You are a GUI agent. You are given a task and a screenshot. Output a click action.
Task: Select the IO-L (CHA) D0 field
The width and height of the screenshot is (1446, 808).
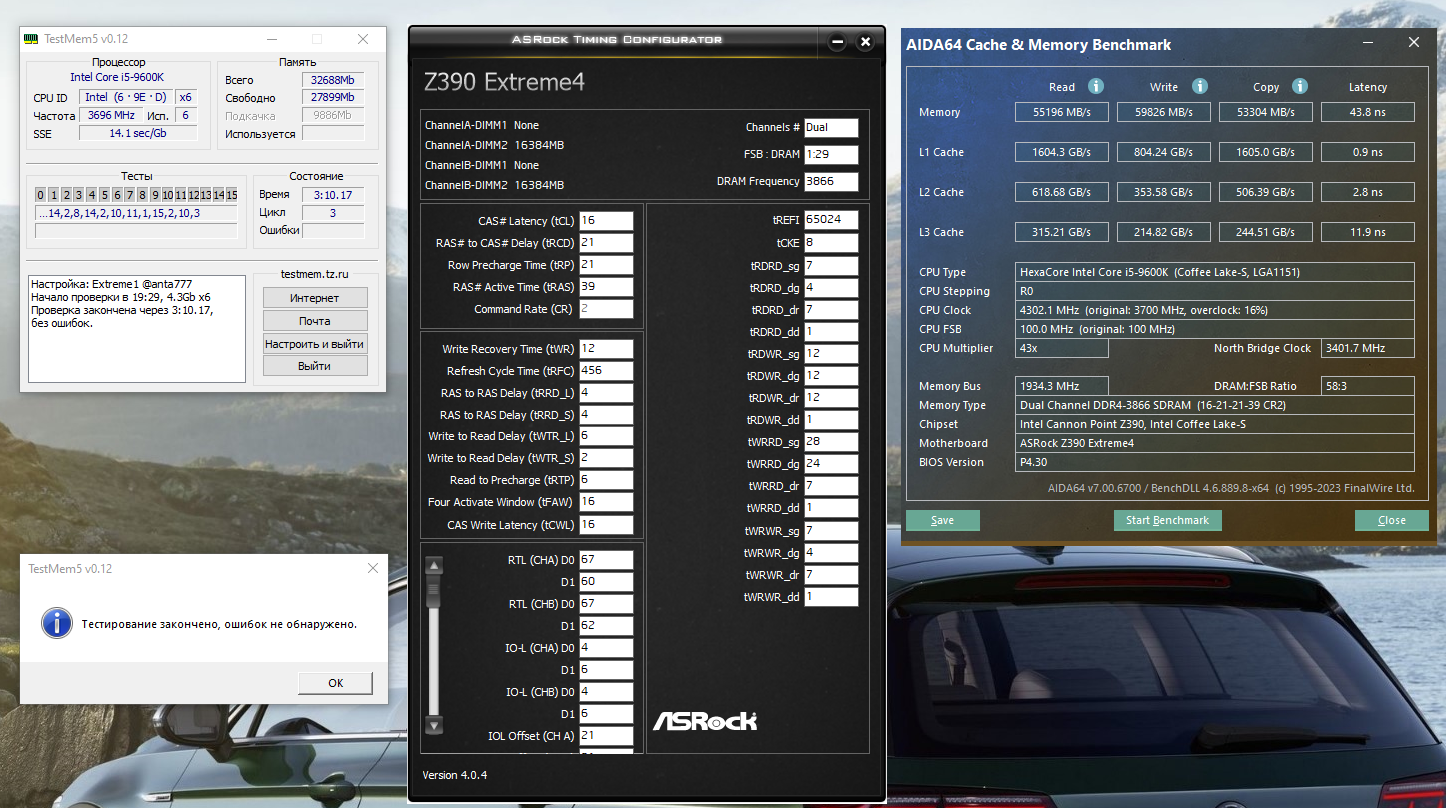[x=606, y=648]
